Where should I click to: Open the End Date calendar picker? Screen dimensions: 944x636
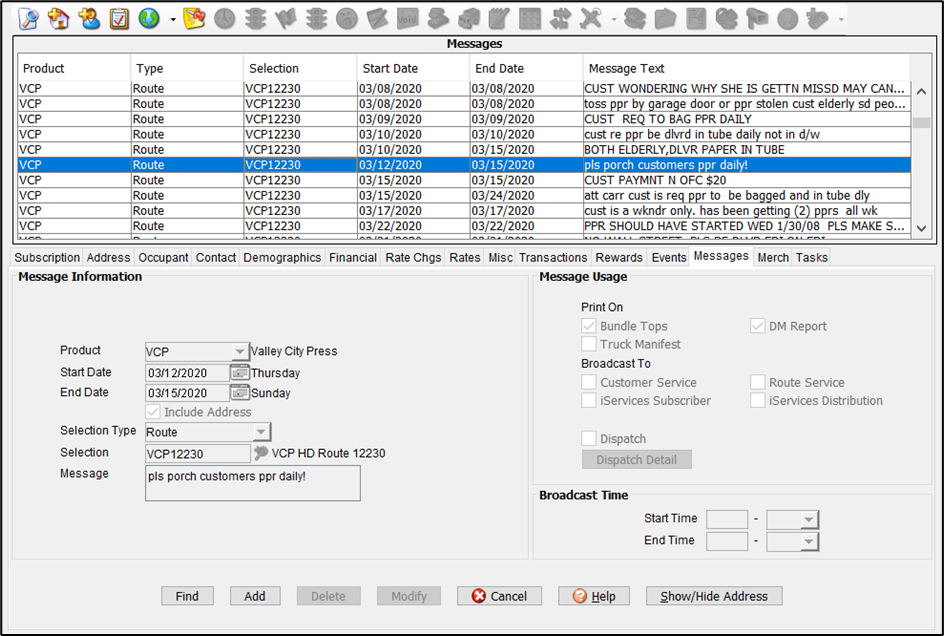[x=240, y=393]
